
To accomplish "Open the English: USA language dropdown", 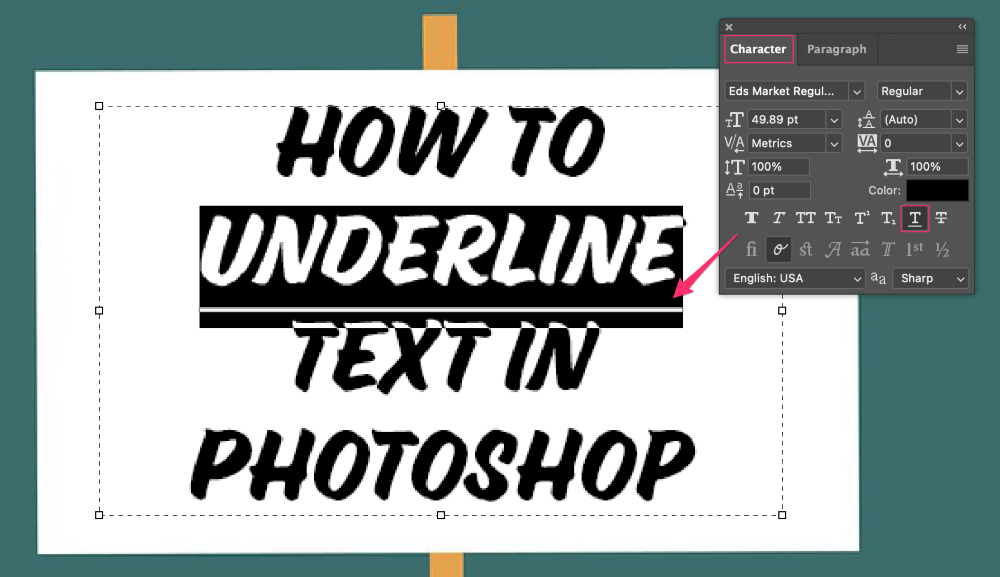I will pyautogui.click(x=795, y=278).
